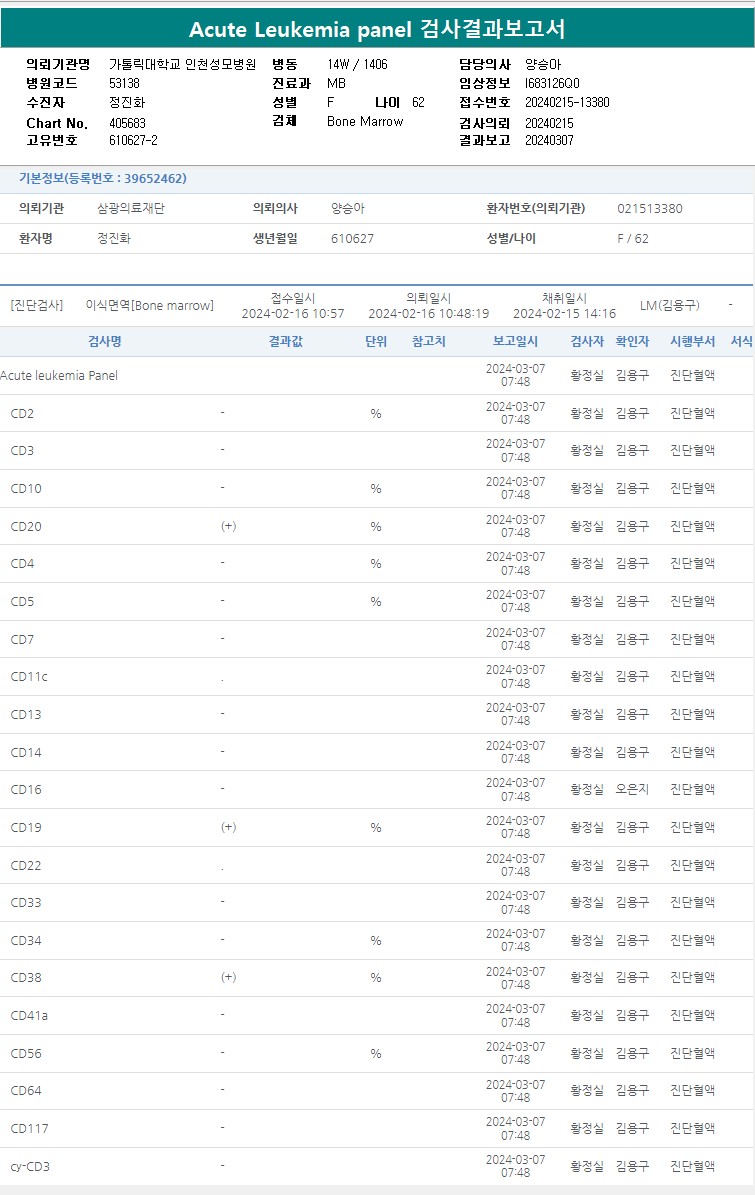
Task: Click confirmer 오은지 in the CD16 row
Action: pos(632,789)
